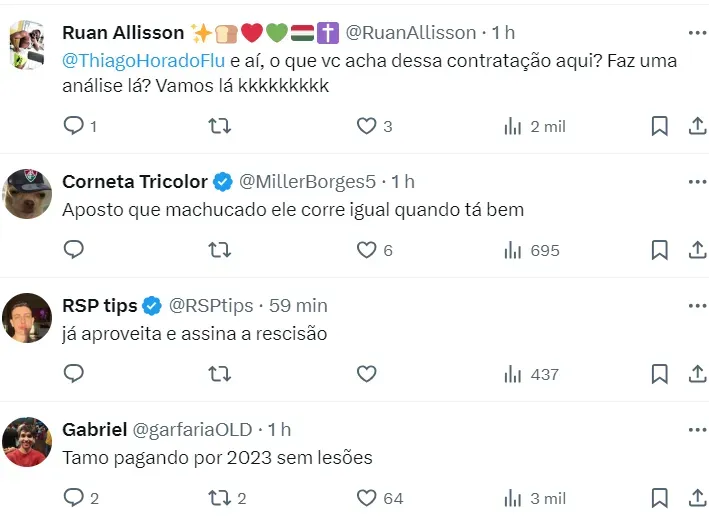Open more options menu on Gabriel's tweet
Viewport: 709px width, 519px height.
(696, 429)
